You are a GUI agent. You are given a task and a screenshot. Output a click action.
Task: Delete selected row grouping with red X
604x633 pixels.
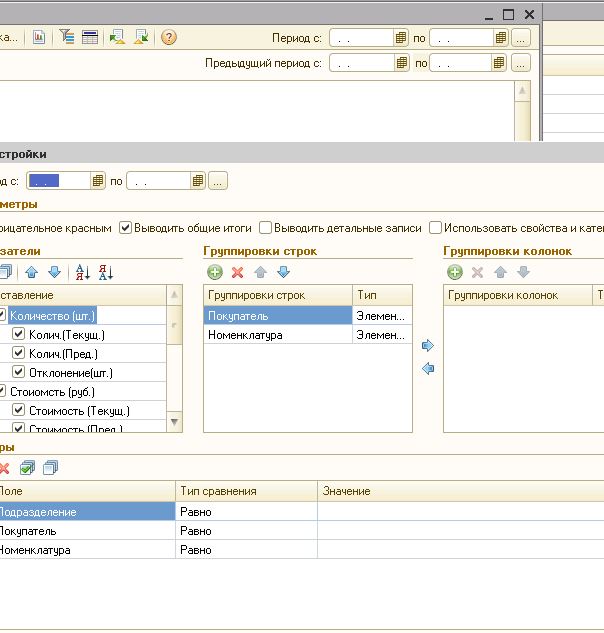pos(237,272)
